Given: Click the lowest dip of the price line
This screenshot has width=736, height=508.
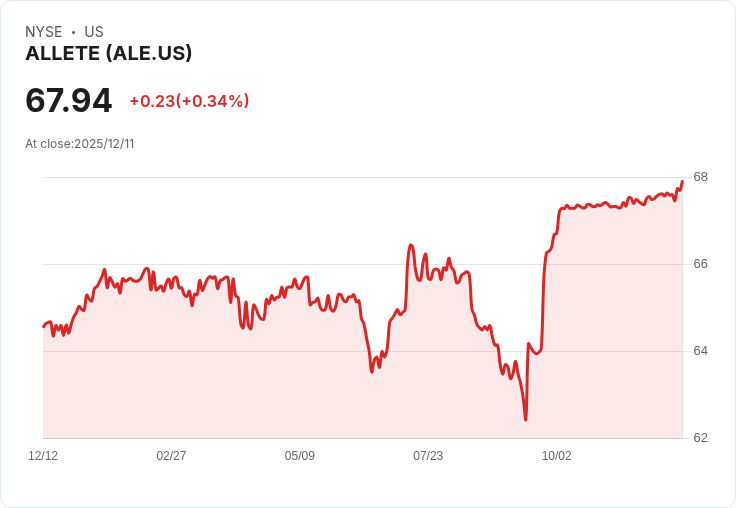Looking at the screenshot, I should coord(525,420).
